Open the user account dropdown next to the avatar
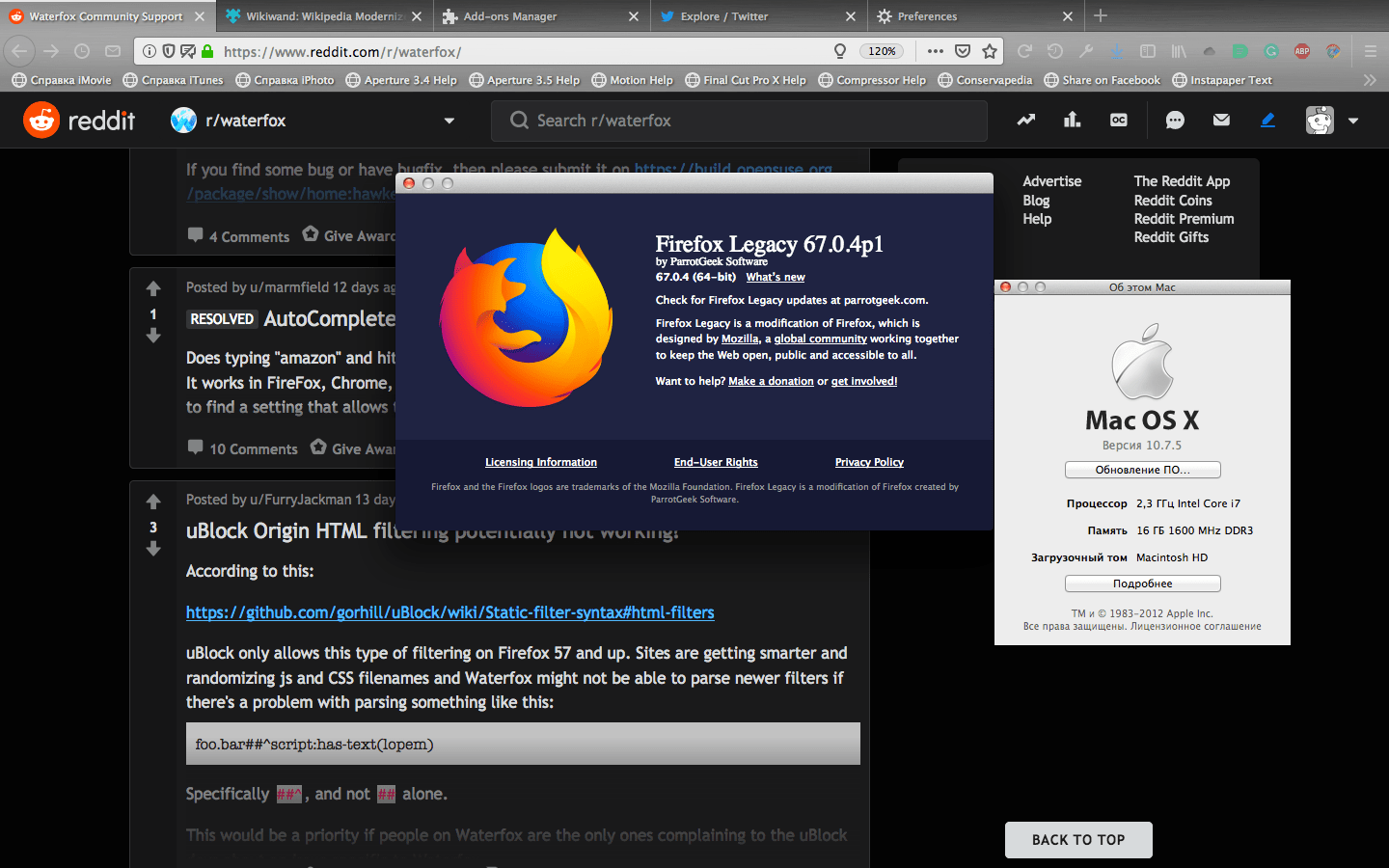1389x868 pixels. (x=1352, y=120)
